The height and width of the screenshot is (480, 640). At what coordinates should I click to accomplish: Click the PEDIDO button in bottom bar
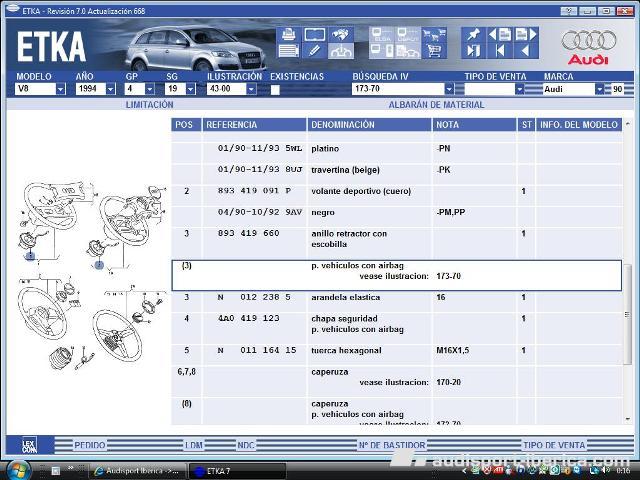click(90, 445)
